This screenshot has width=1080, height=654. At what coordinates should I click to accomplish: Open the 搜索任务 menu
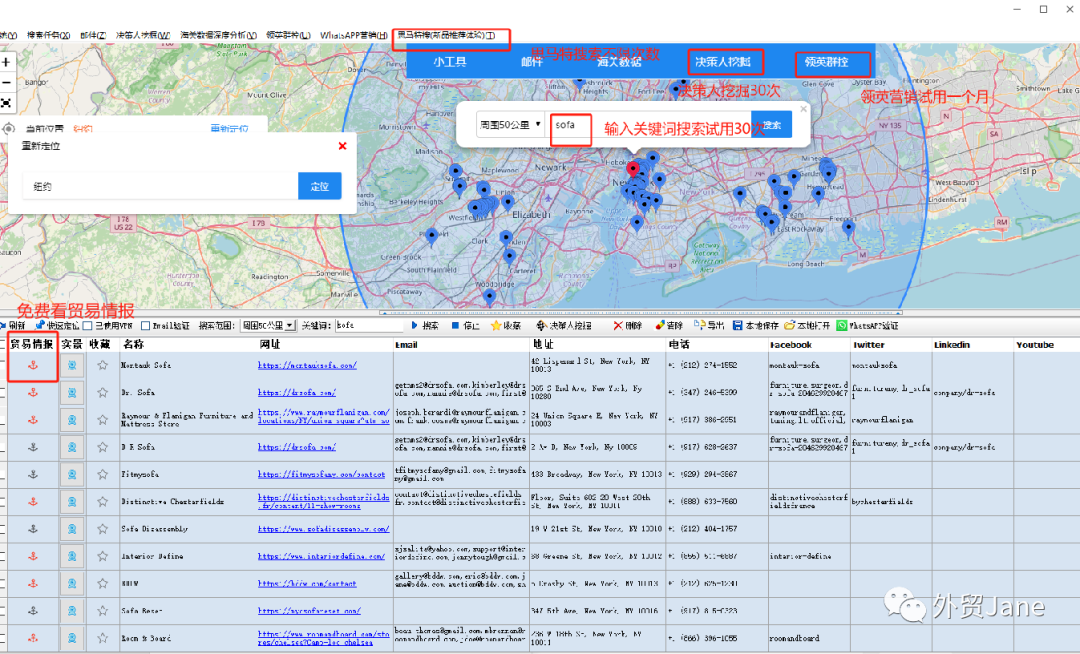click(x=48, y=35)
